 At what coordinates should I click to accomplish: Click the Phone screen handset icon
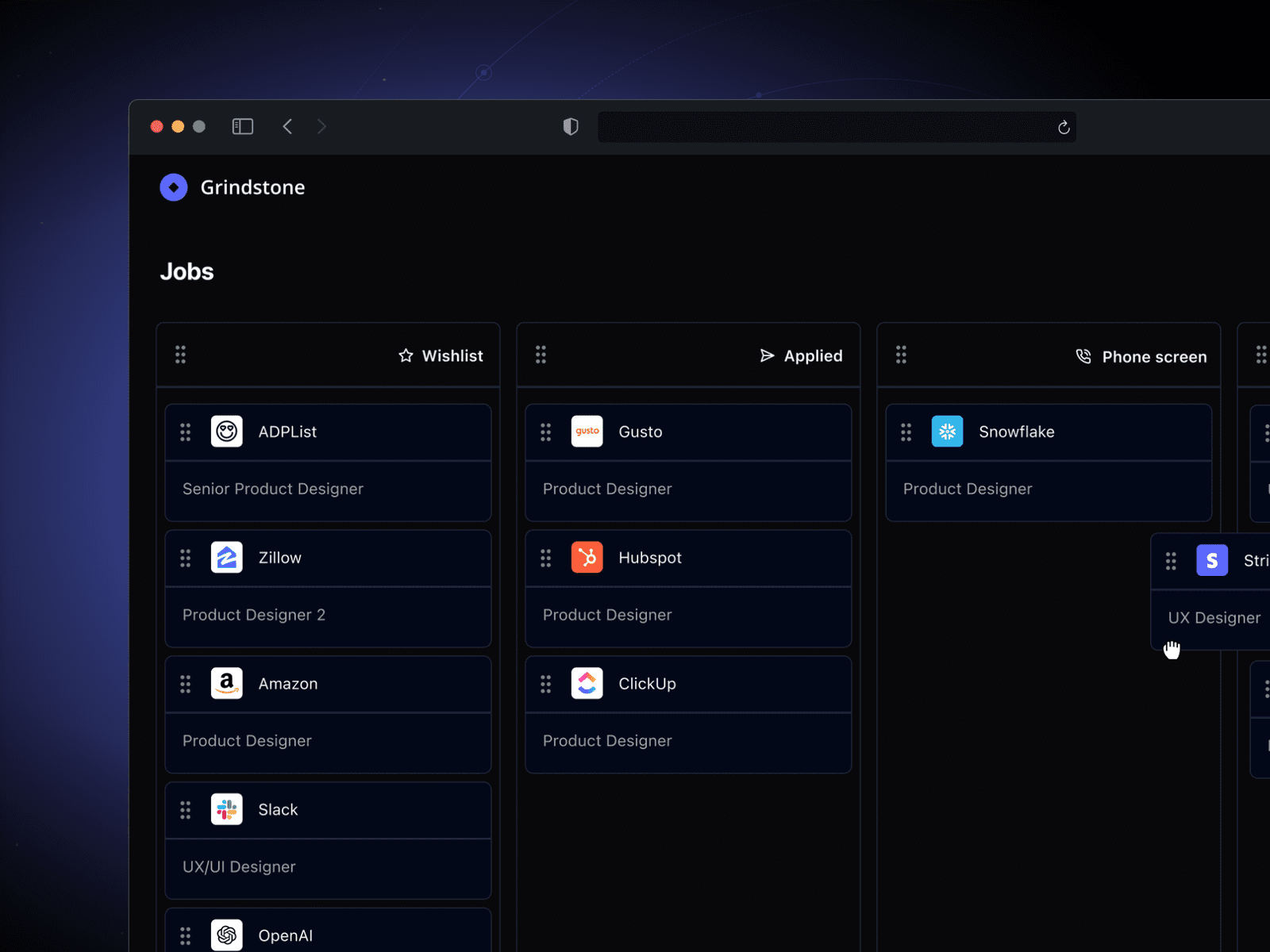[1083, 356]
